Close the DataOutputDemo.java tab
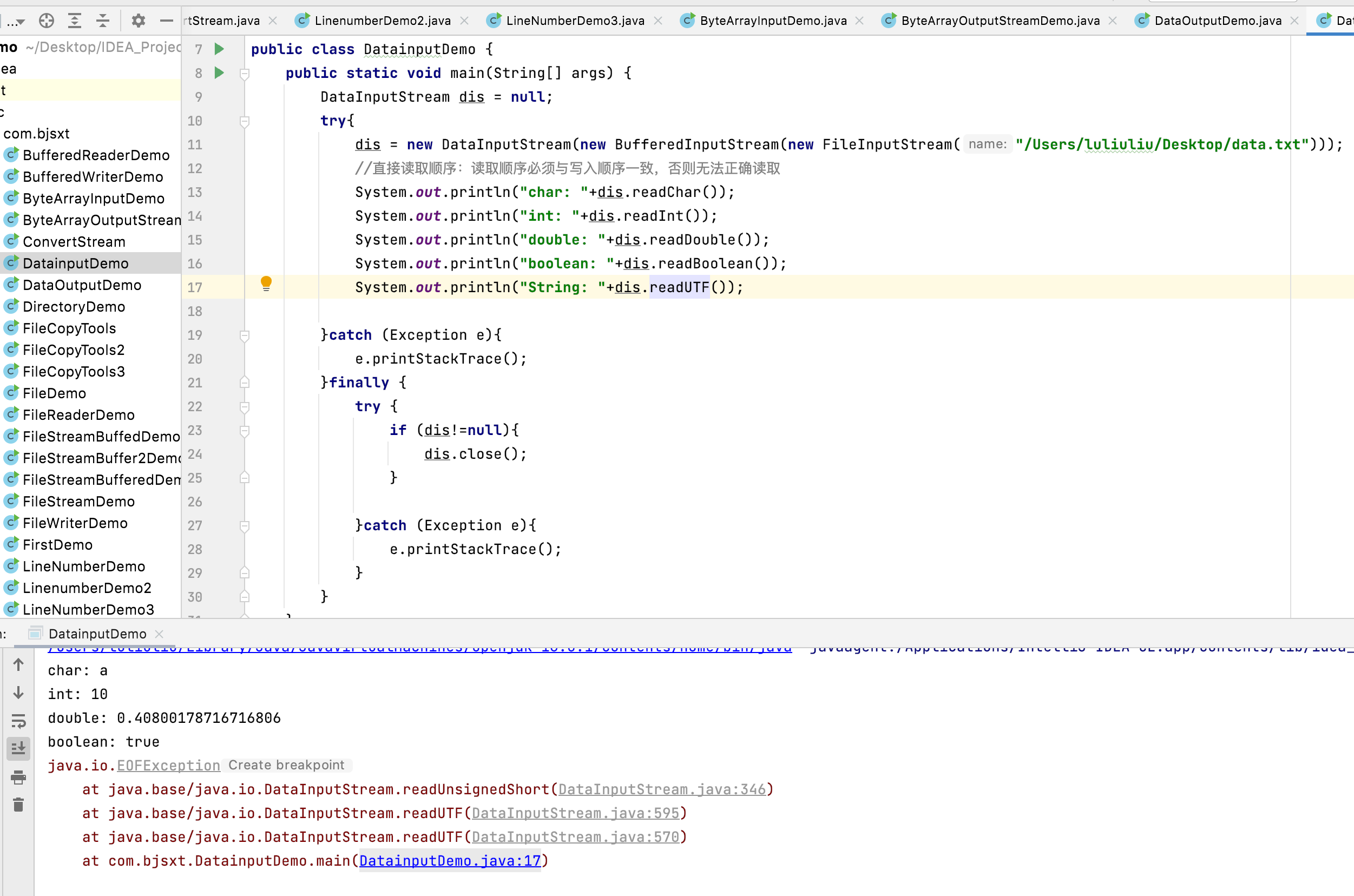Screen dimensions: 1354x896 click(x=1294, y=21)
